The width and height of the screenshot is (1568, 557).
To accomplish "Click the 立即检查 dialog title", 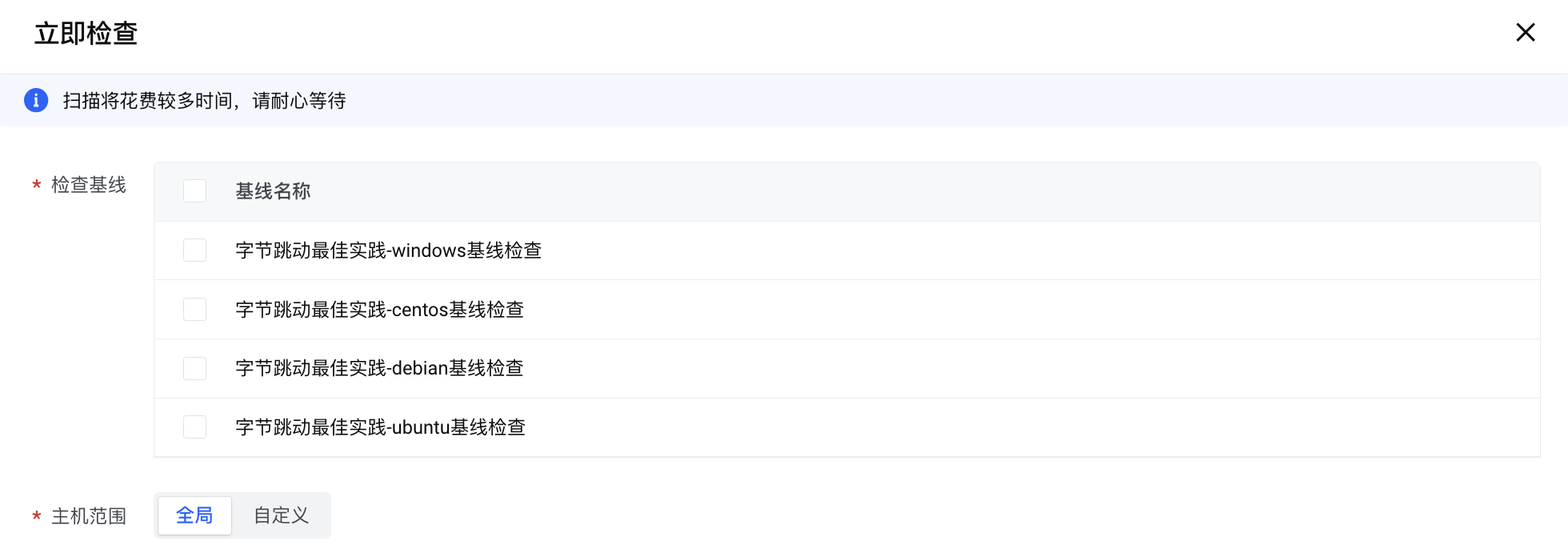I will (86, 34).
